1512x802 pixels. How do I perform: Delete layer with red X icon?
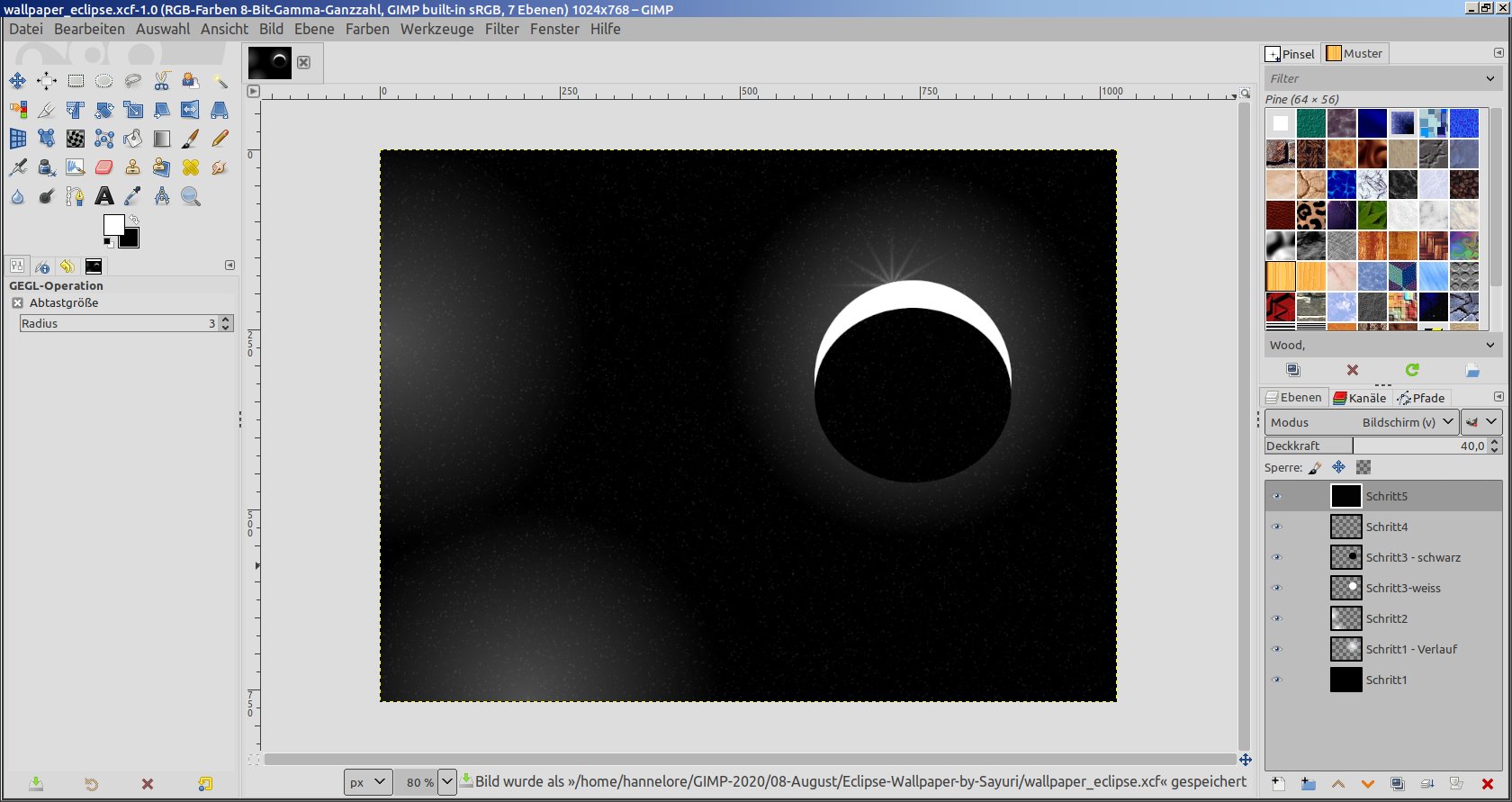click(1487, 784)
